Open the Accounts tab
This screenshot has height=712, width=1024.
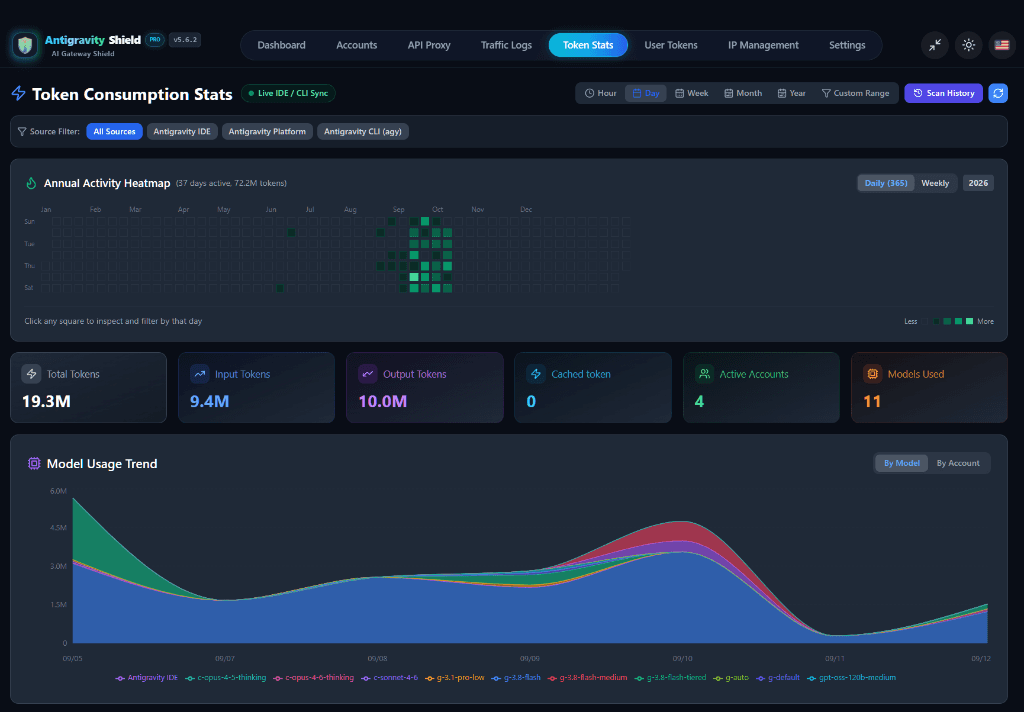[357, 45]
